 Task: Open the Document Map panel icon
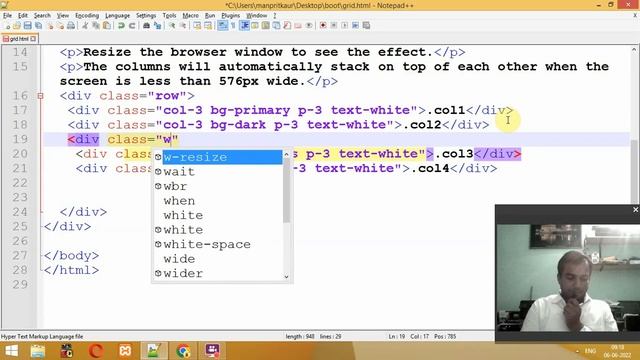pos(266,25)
